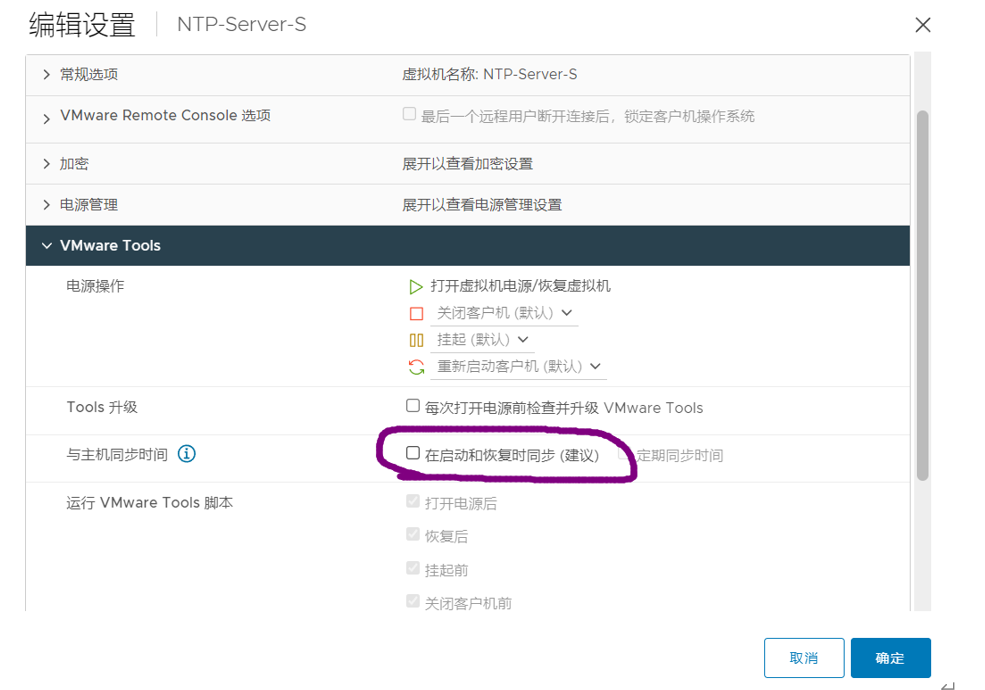Click the 展开以查看电源管理设置 text
Image resolution: width=985 pixels, height=690 pixels.
click(482, 205)
